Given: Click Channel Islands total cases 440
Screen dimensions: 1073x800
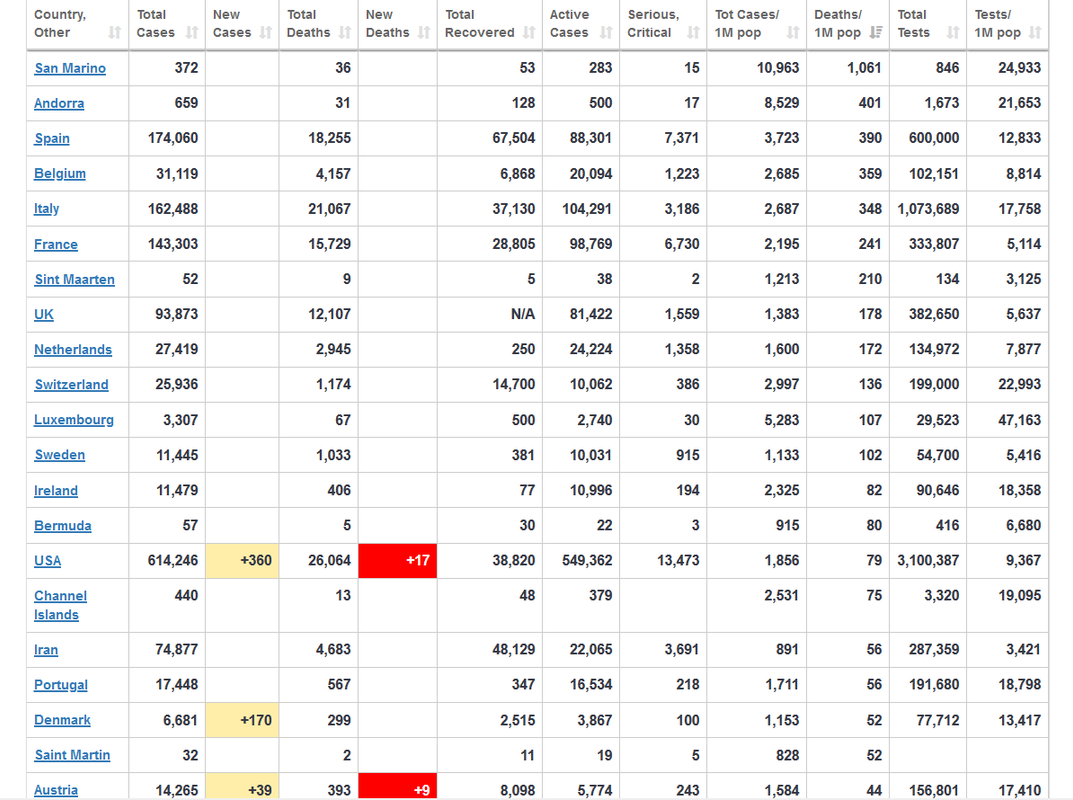Looking at the screenshot, I should [186, 595].
